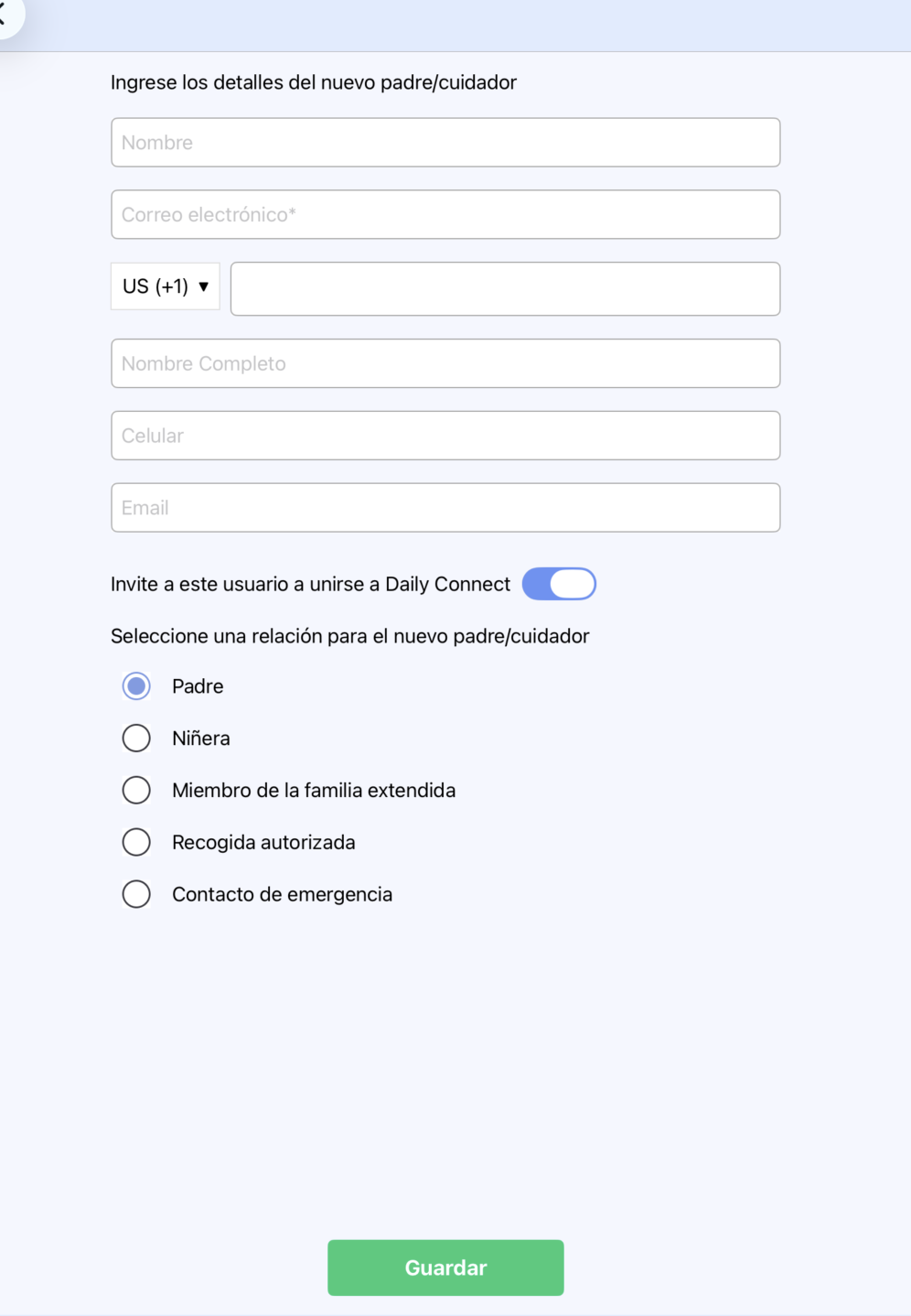The height and width of the screenshot is (1316, 911).
Task: Focus the Nombre Completo field
Action: point(445,363)
